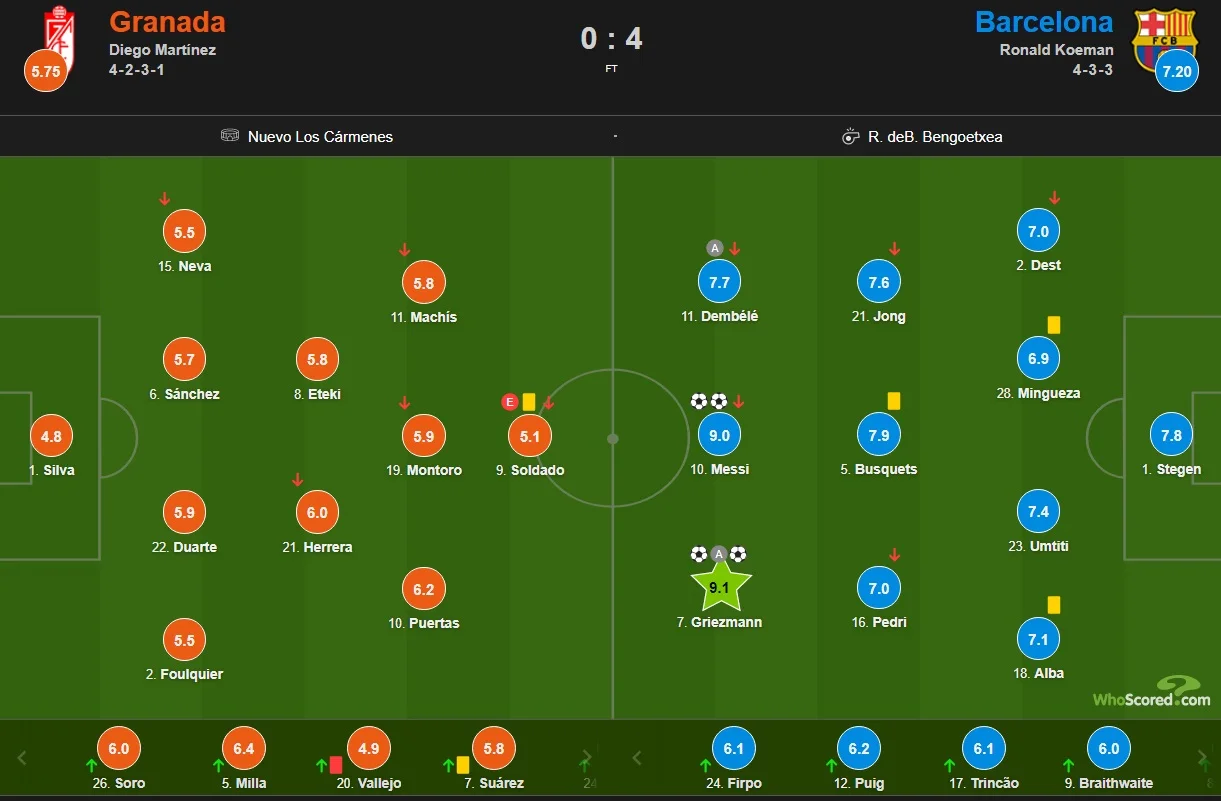
Task: Click the Granada club crest
Action: [x=59, y=32]
